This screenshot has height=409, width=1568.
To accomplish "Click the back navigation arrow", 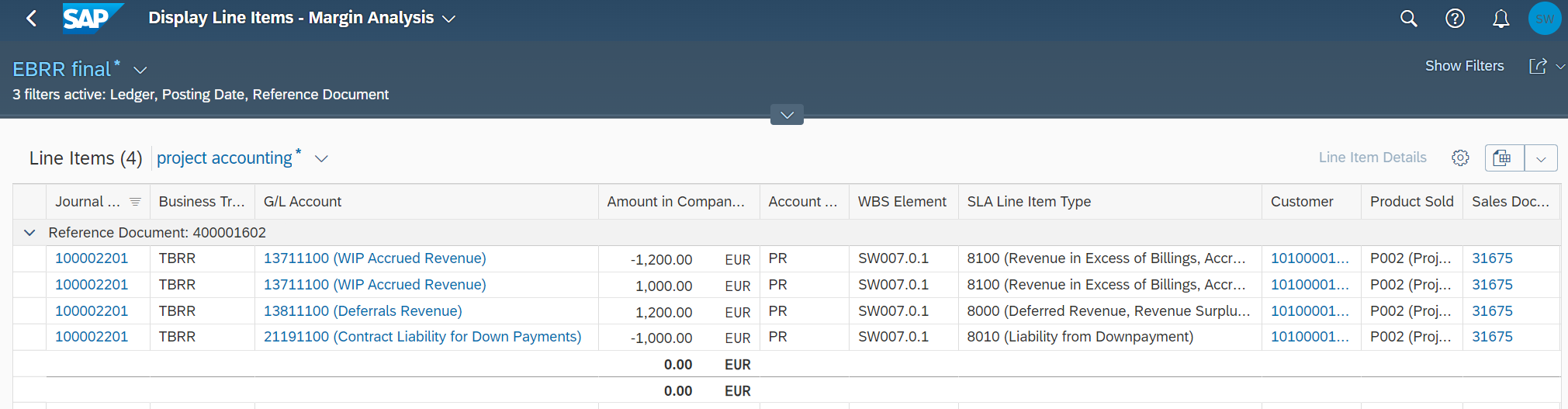I will [31, 19].
